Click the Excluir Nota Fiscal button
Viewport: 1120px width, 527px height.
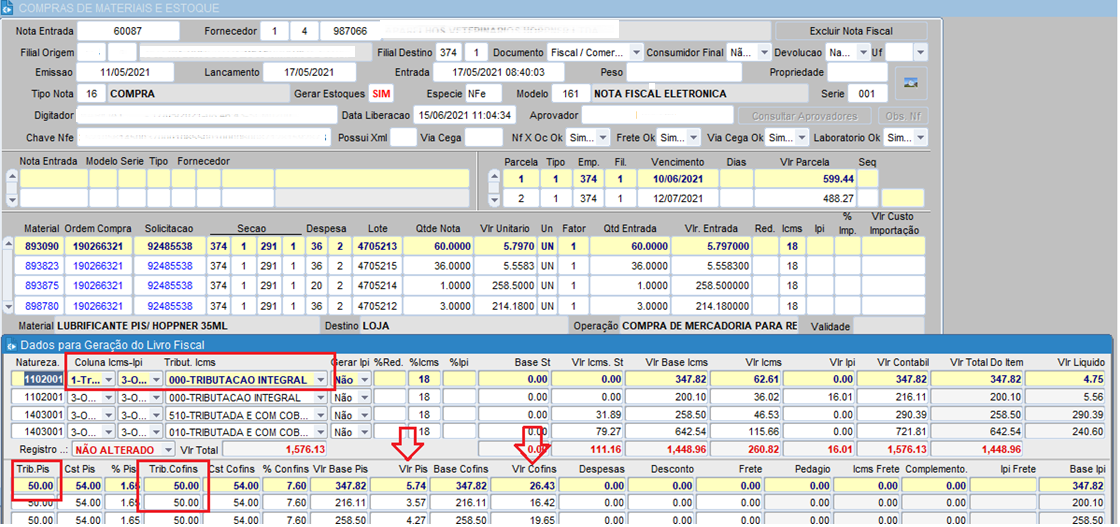pos(851,31)
